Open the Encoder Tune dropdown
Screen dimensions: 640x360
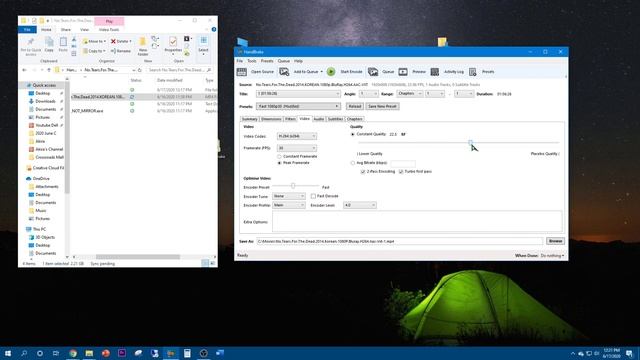(289, 196)
